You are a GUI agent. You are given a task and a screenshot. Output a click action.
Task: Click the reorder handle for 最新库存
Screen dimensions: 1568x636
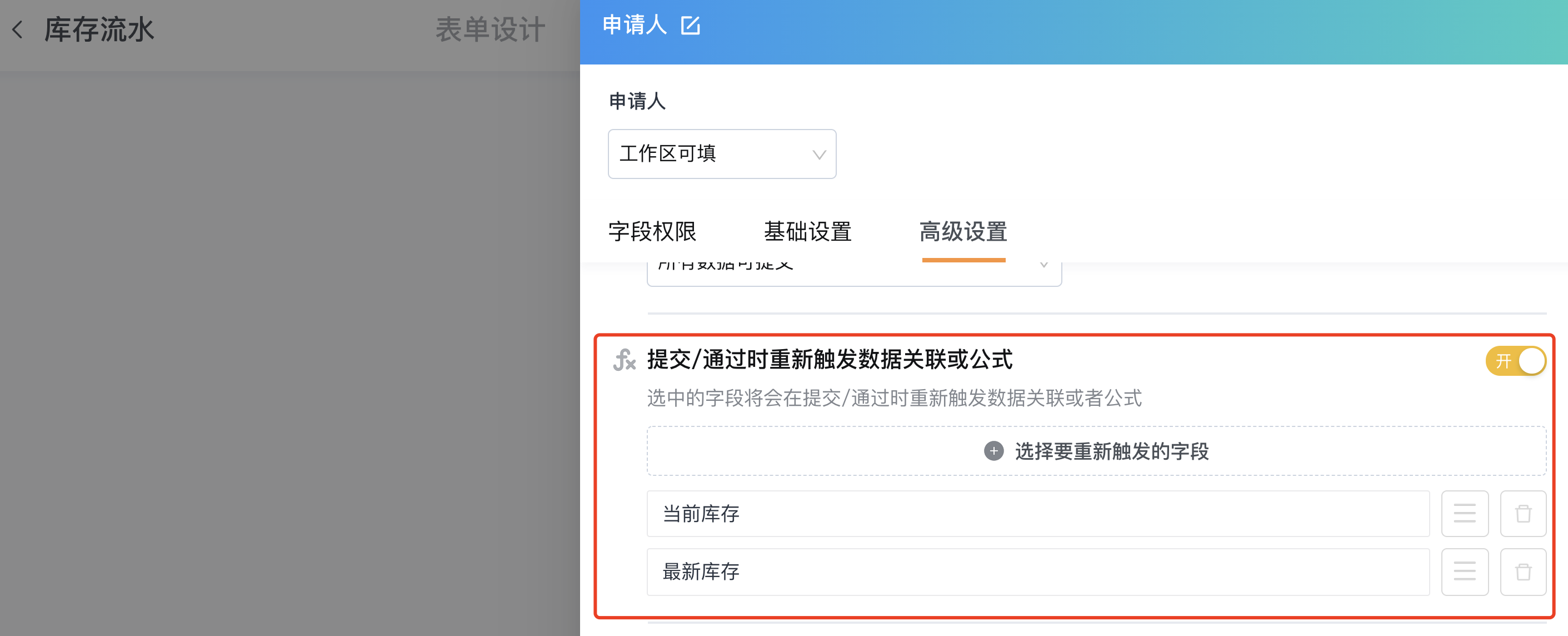click(x=1465, y=572)
